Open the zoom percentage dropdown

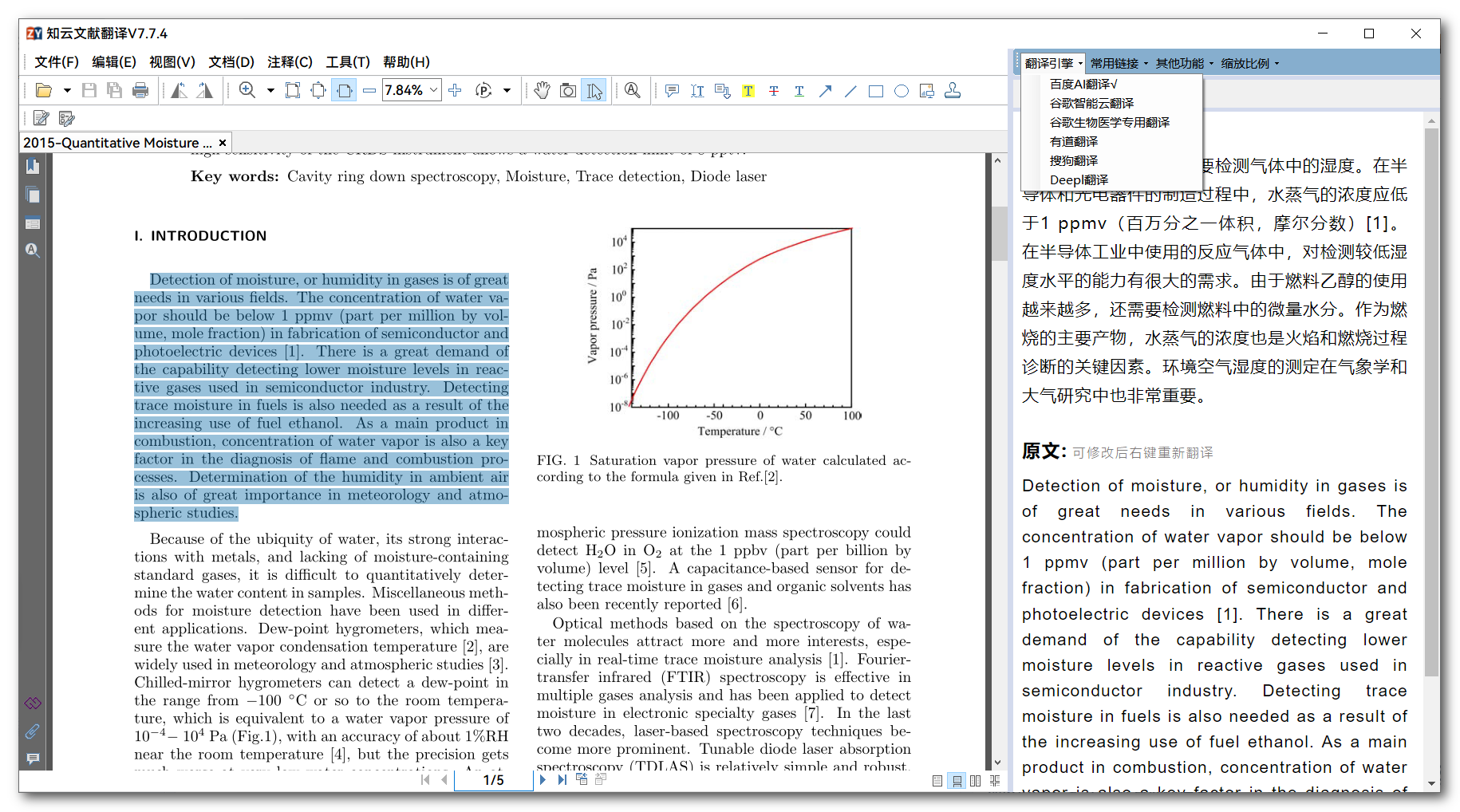(434, 91)
